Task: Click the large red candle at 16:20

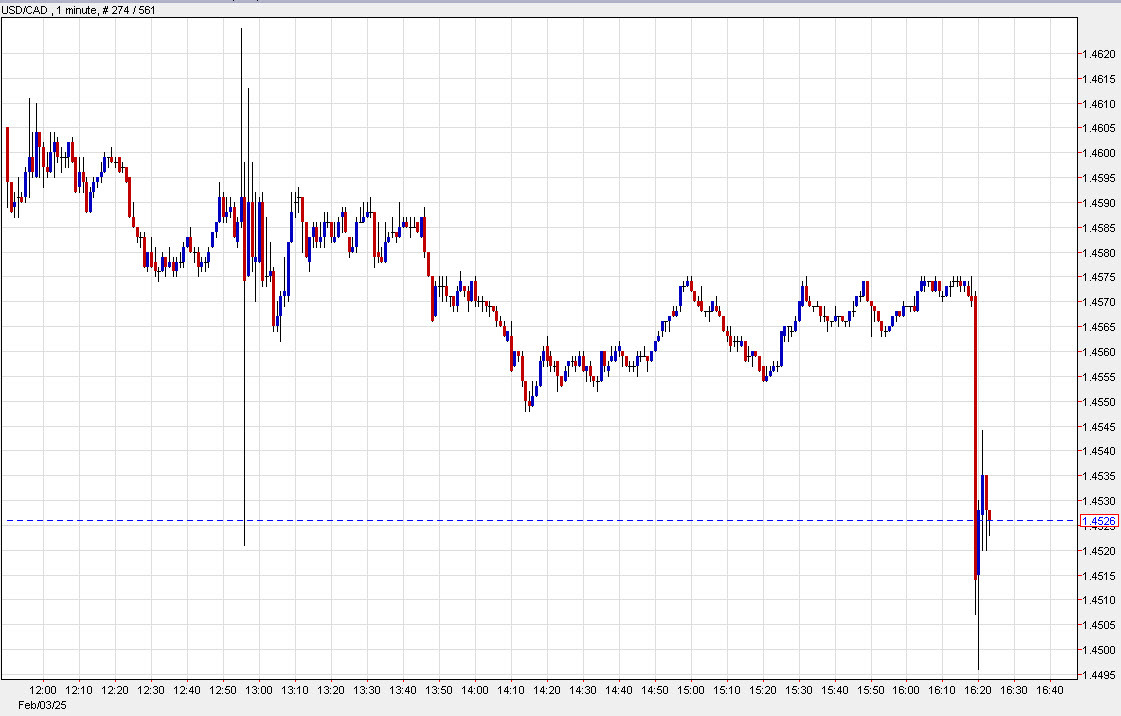Action: tap(975, 430)
